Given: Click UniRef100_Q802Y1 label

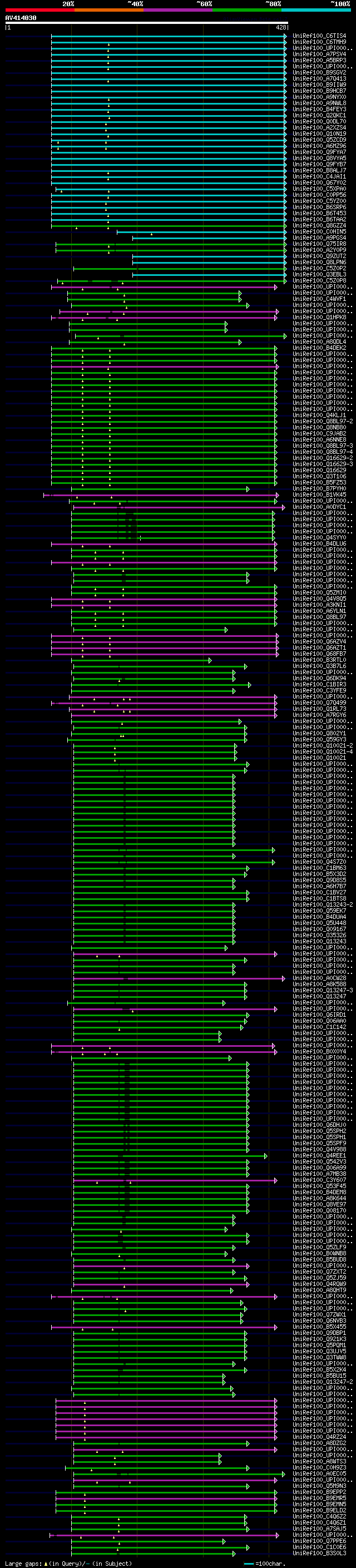Looking at the screenshot, I should coord(319,734).
